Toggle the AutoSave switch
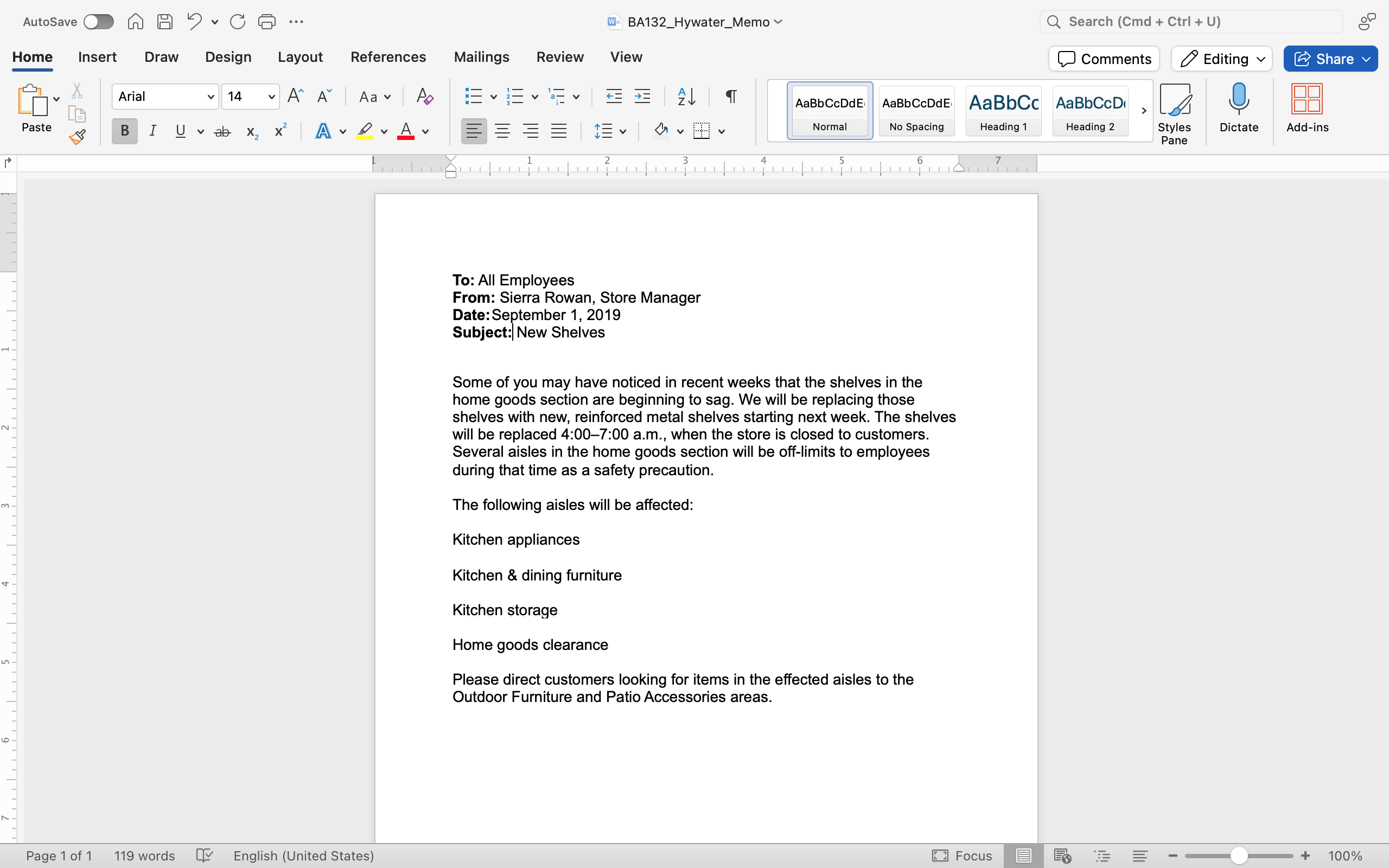1389x868 pixels. click(98, 22)
